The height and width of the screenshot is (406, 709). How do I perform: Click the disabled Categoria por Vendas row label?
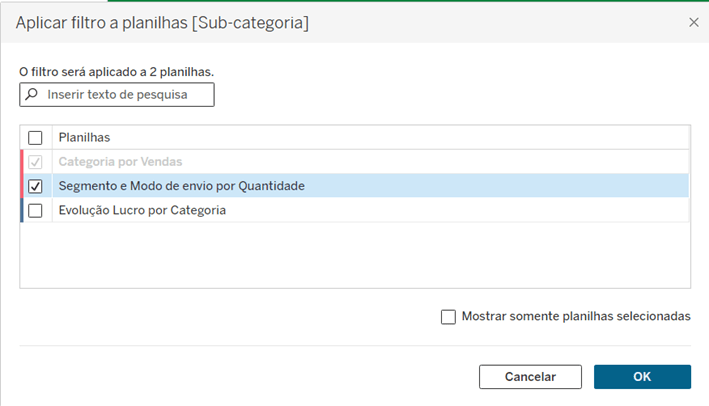point(120,161)
